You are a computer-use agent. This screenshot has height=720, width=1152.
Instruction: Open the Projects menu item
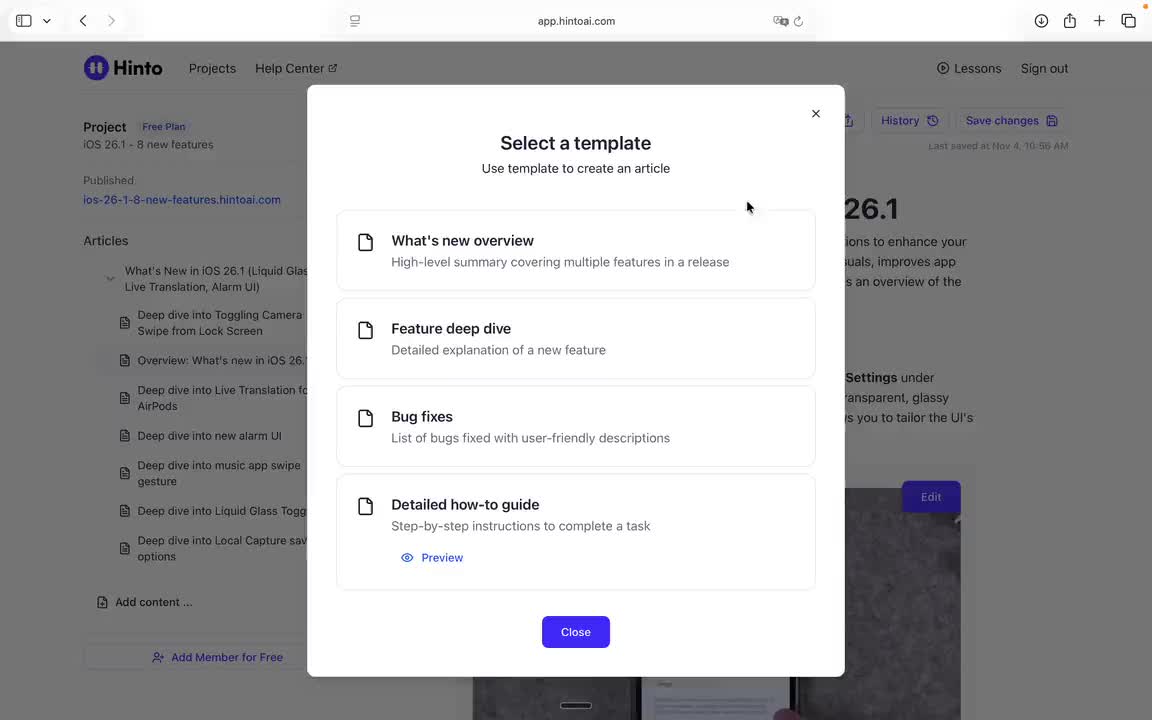[212, 68]
